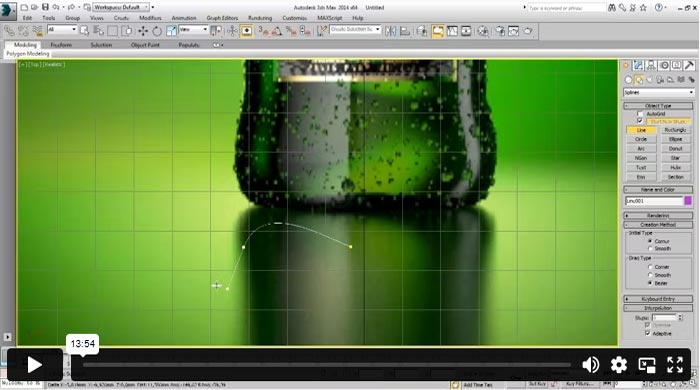Image resolution: width=700 pixels, height=390 pixels.
Task: Toggle the Spinner Snap icon
Action: tap(305, 31)
